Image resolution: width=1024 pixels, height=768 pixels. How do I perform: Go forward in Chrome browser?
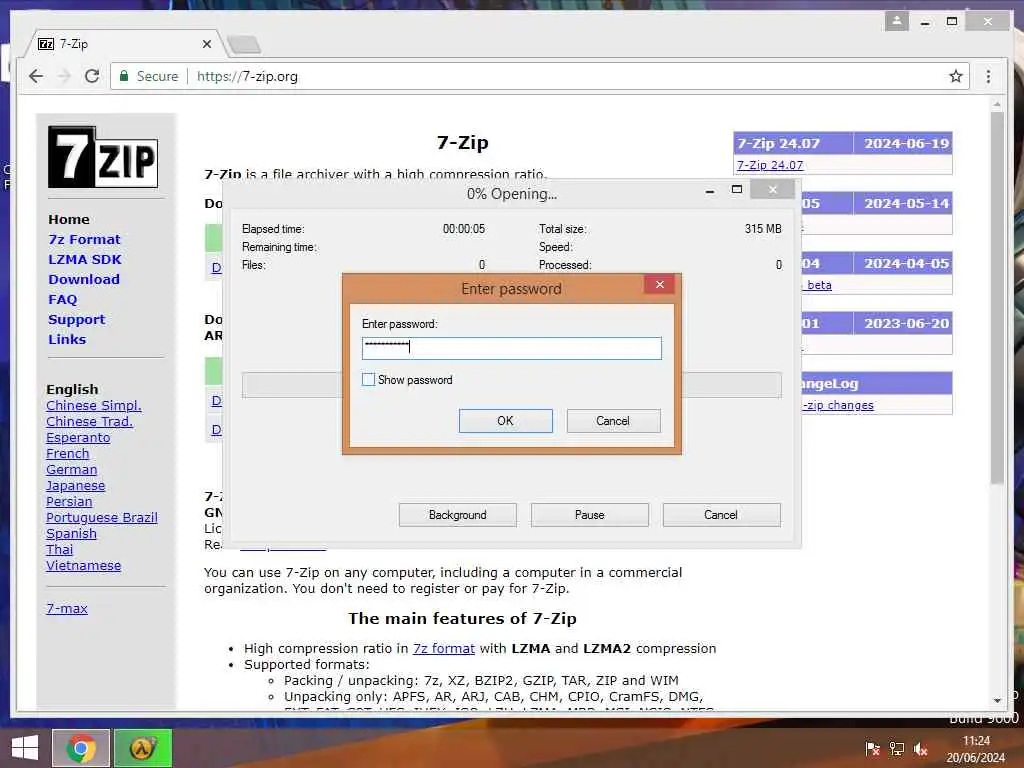coord(64,76)
